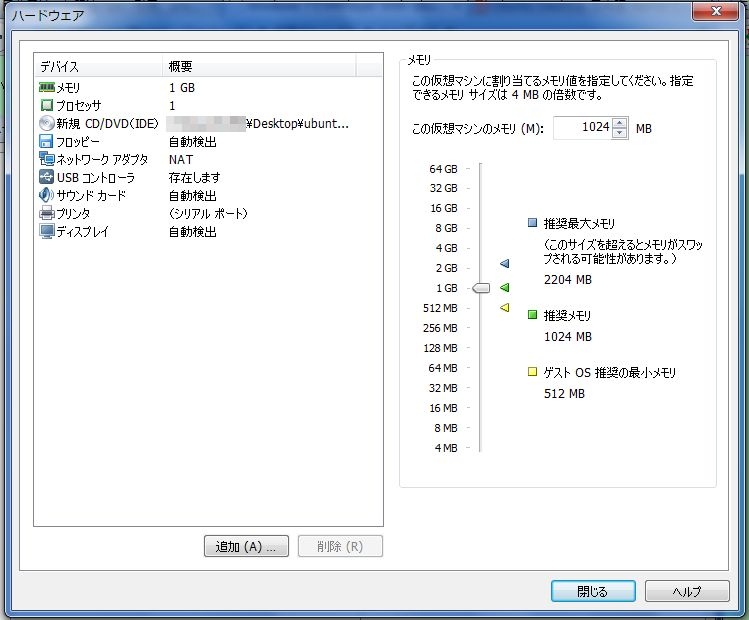
Task: Click the 4 GB slider scale label
Action: click(x=446, y=248)
